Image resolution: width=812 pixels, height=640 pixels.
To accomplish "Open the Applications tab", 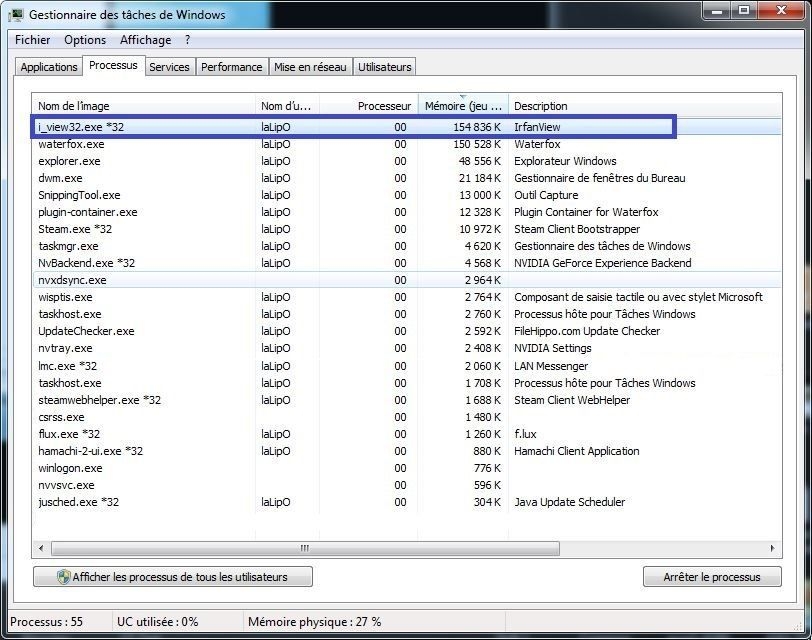I will 48,66.
